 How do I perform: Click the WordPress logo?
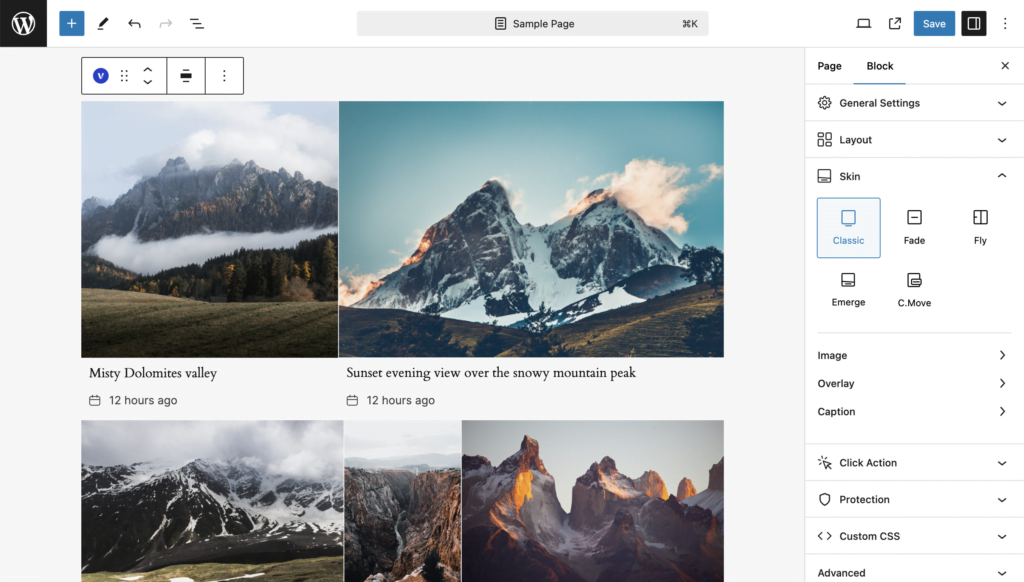24,24
